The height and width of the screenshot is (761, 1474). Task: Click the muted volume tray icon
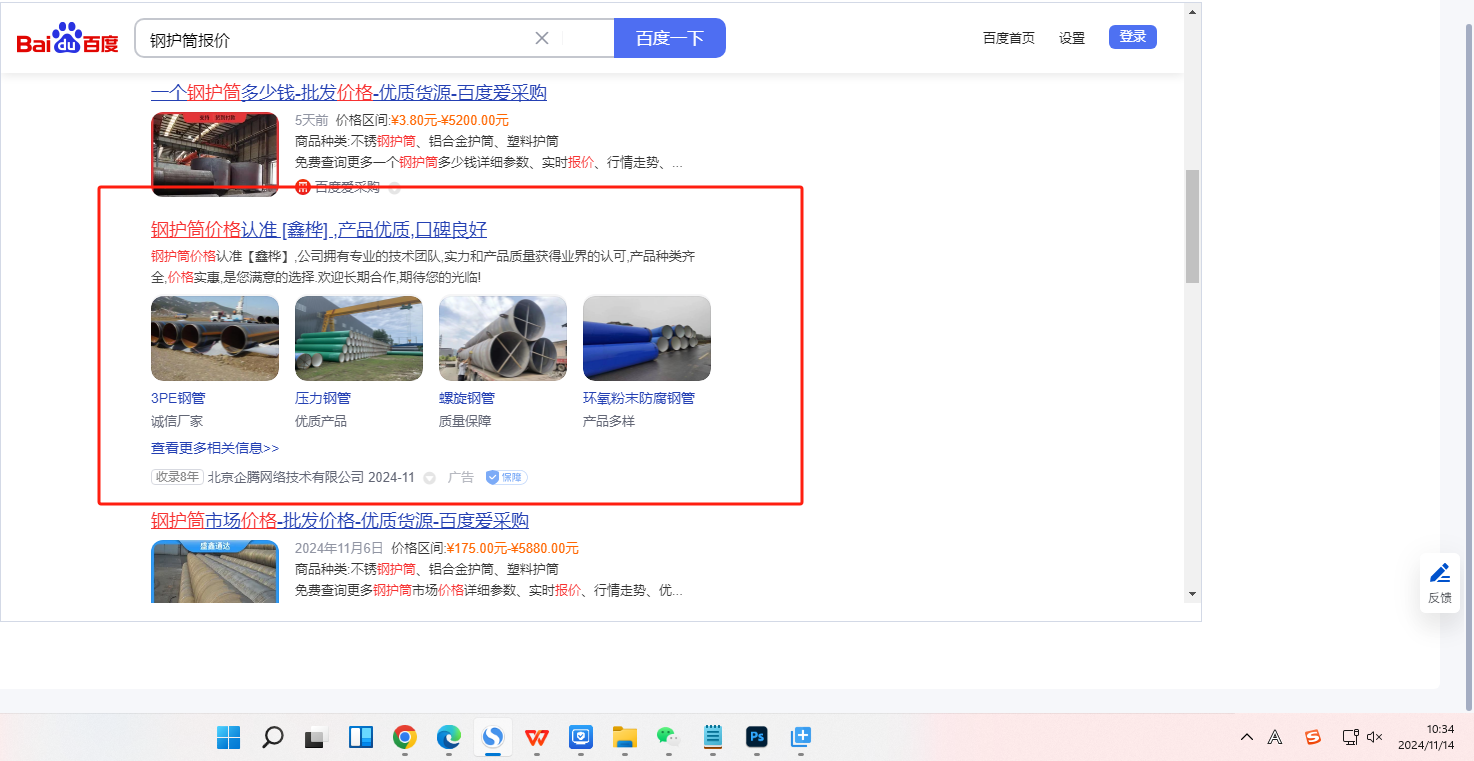(x=1374, y=738)
